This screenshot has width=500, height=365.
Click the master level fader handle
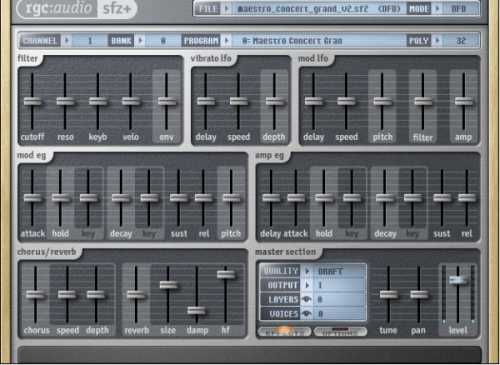[x=458, y=280]
